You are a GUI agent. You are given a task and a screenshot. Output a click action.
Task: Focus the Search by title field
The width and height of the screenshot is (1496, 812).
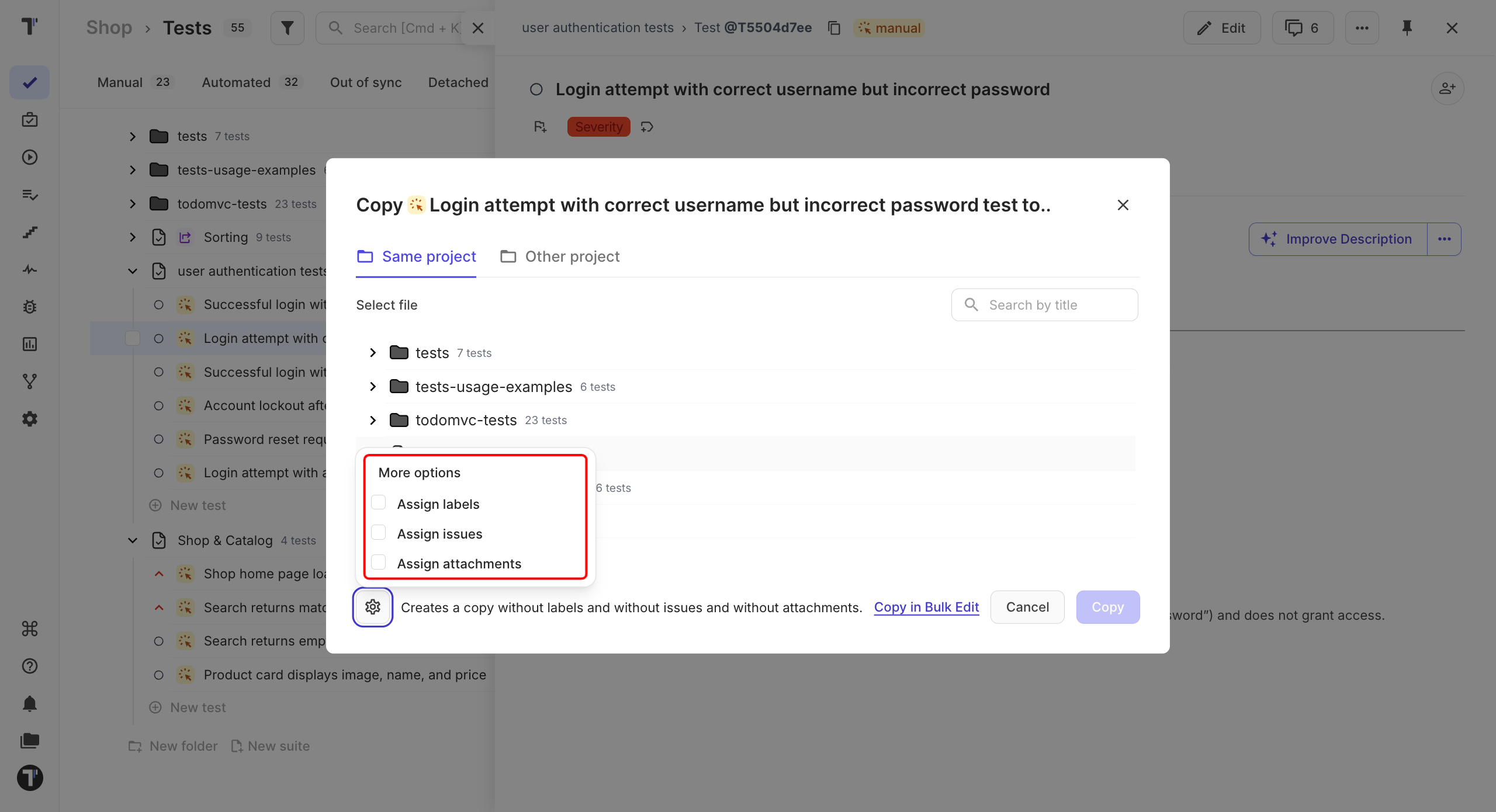(x=1044, y=305)
